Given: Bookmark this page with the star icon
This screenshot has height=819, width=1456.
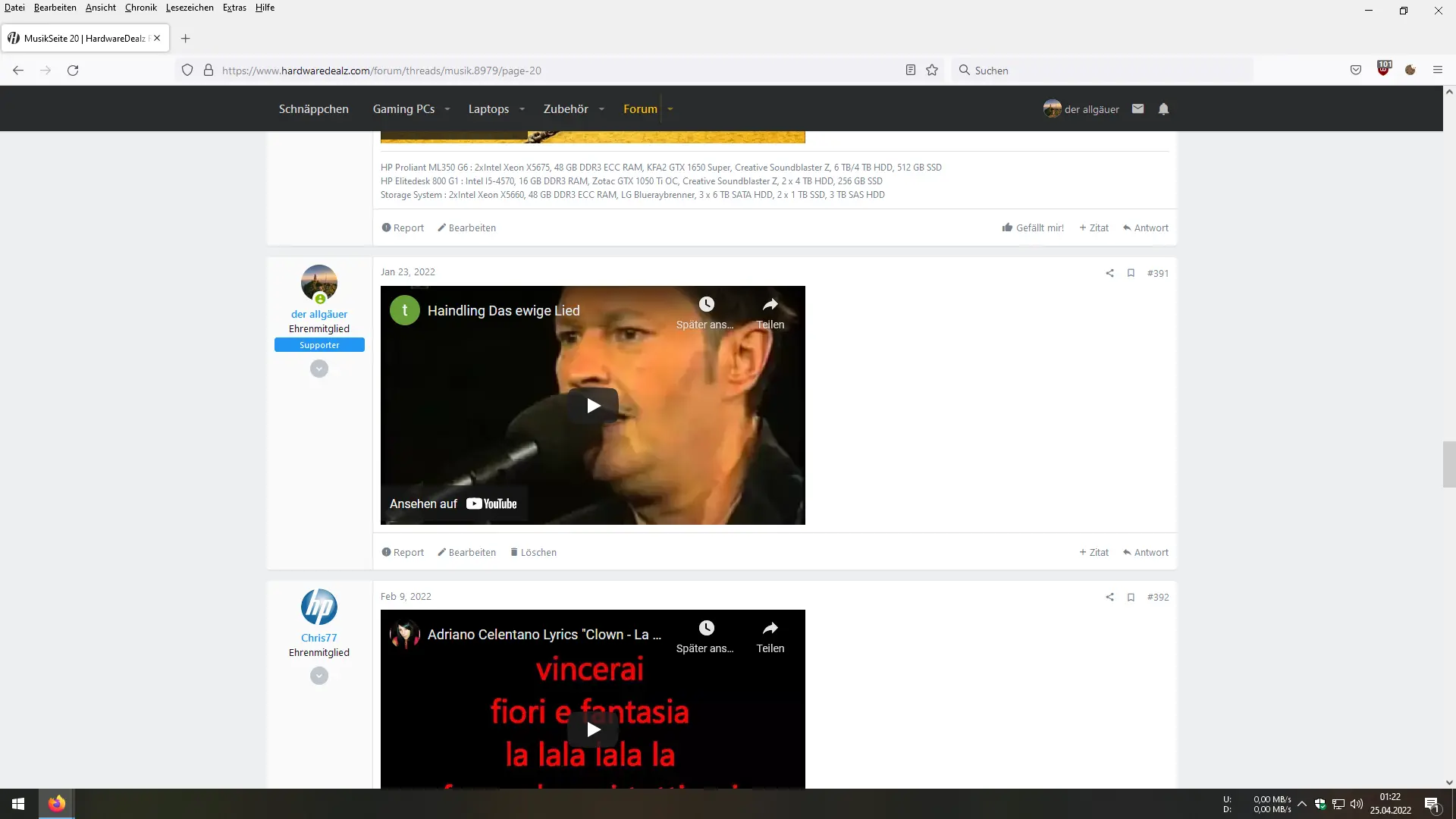Looking at the screenshot, I should coord(932,71).
